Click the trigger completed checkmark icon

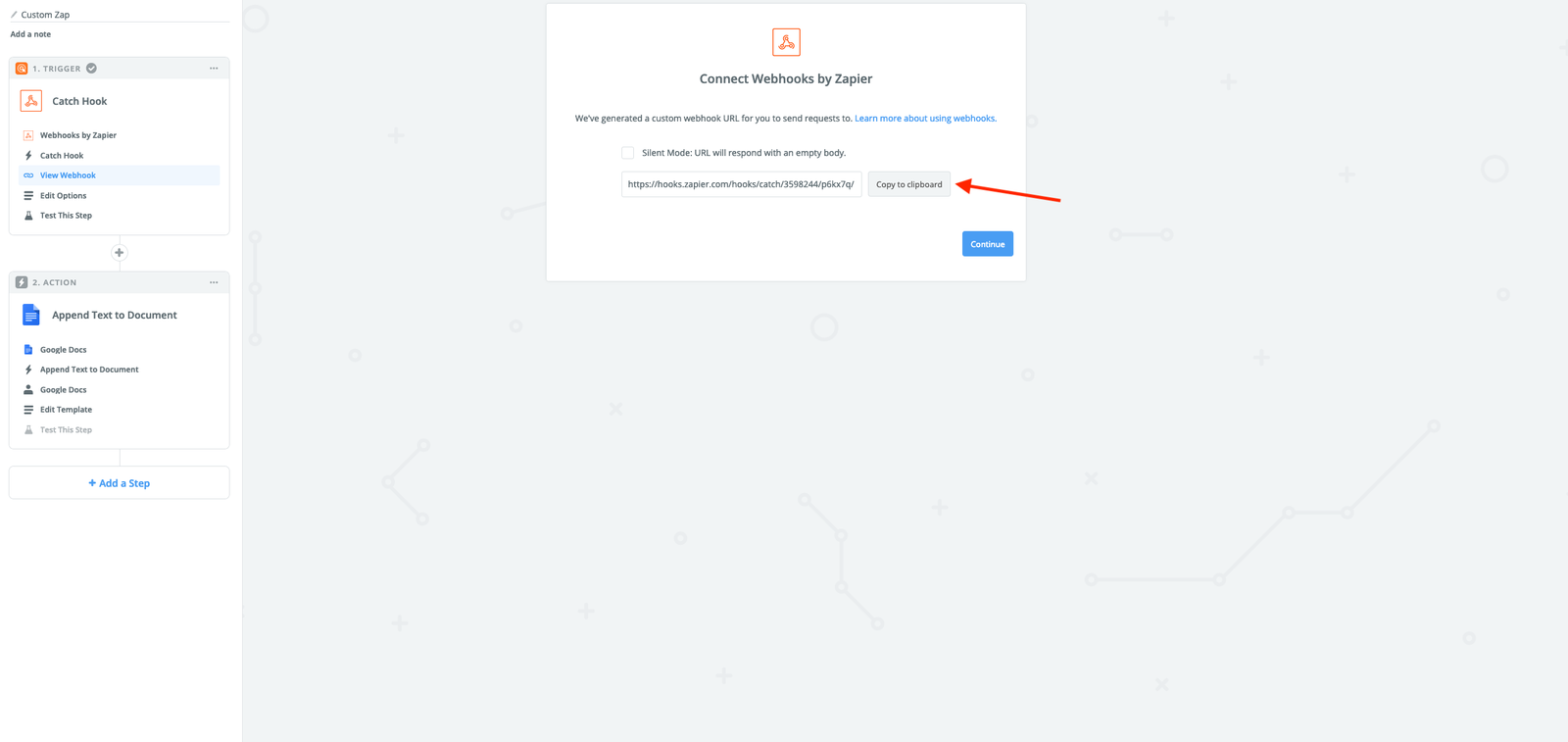tap(91, 69)
